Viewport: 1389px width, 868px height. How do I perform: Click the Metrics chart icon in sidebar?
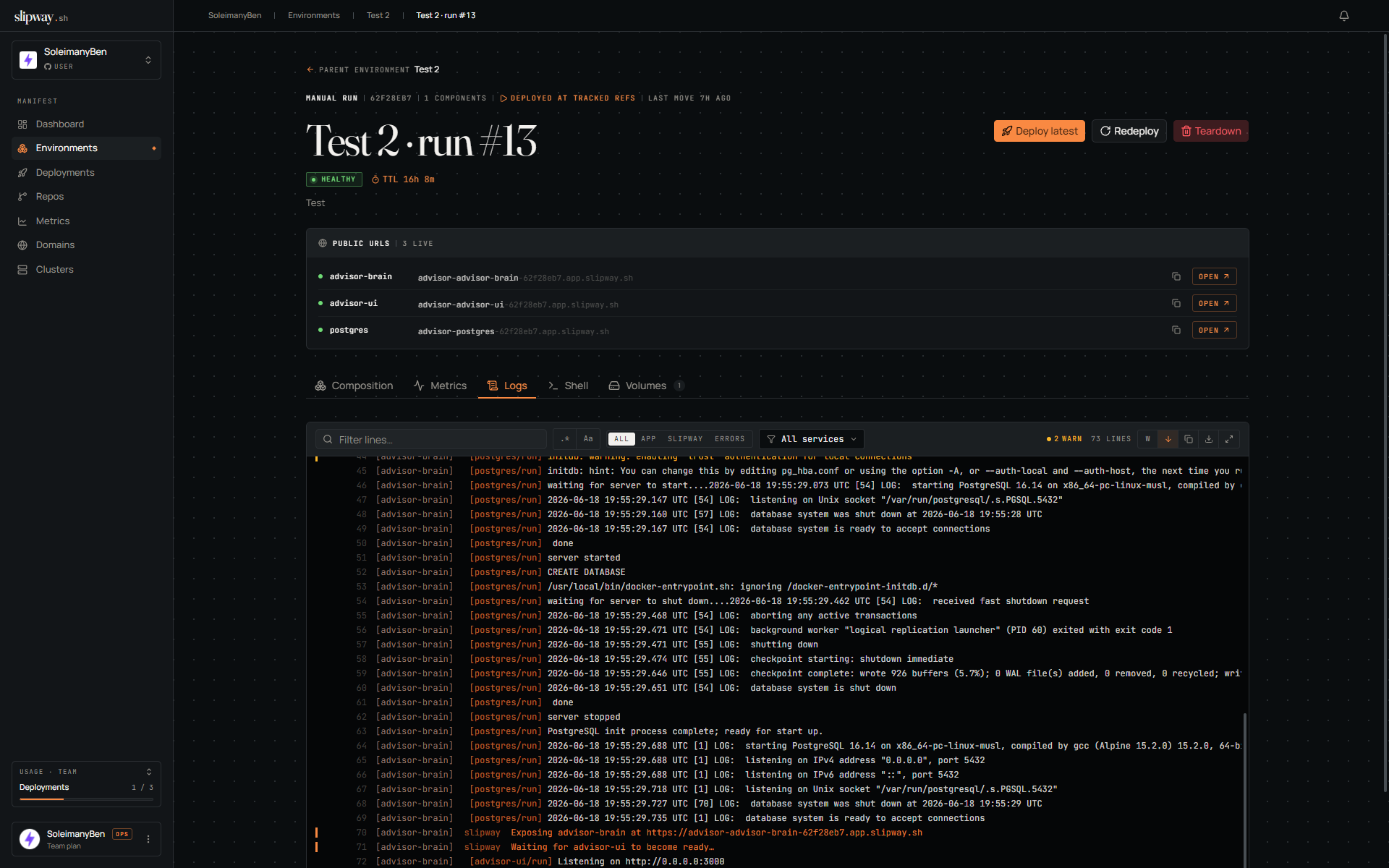click(x=22, y=221)
